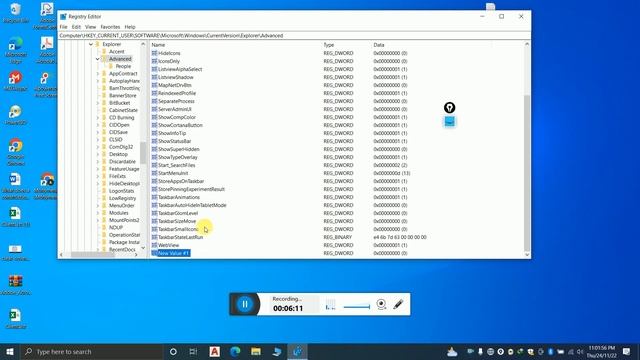The width and height of the screenshot is (640, 360).
Task: Click the TaskbarAnimations value icon
Action: [x=154, y=197]
